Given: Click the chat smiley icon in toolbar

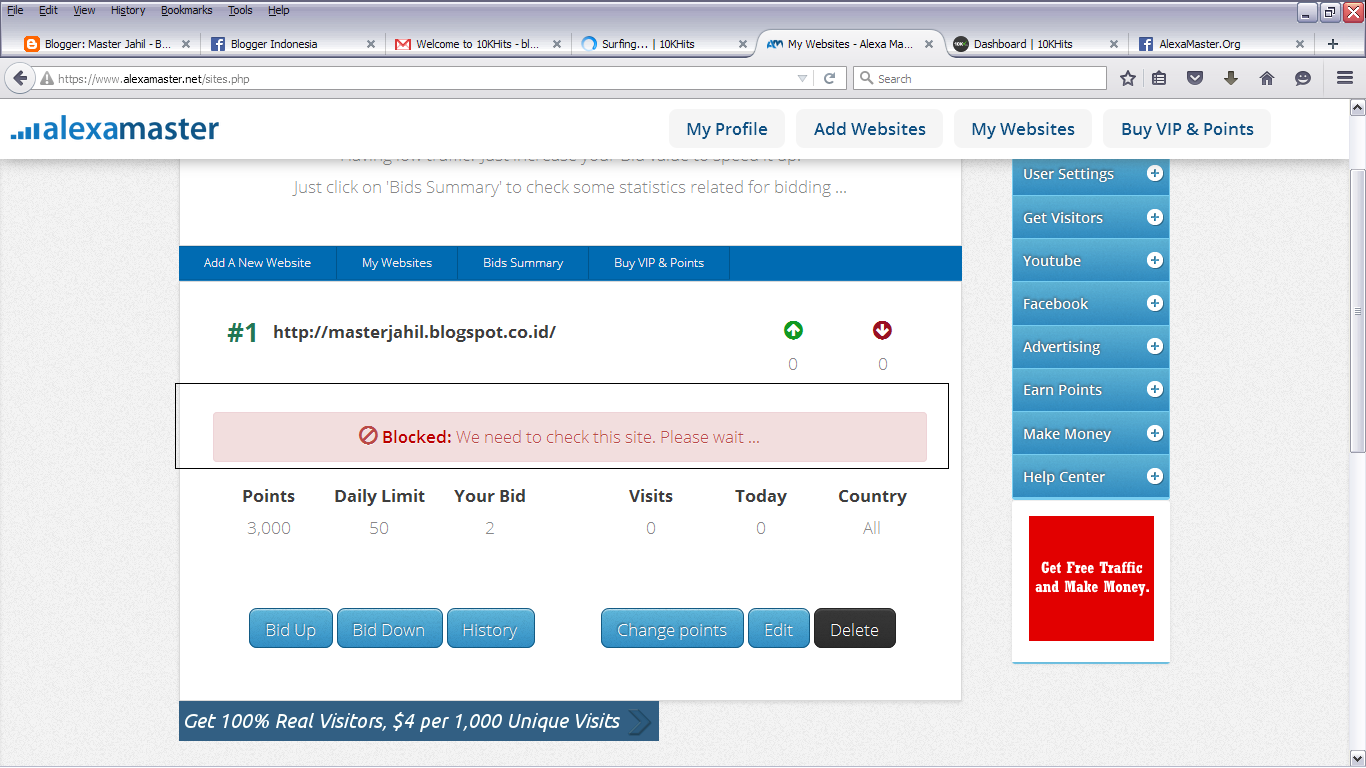Looking at the screenshot, I should (x=1303, y=78).
